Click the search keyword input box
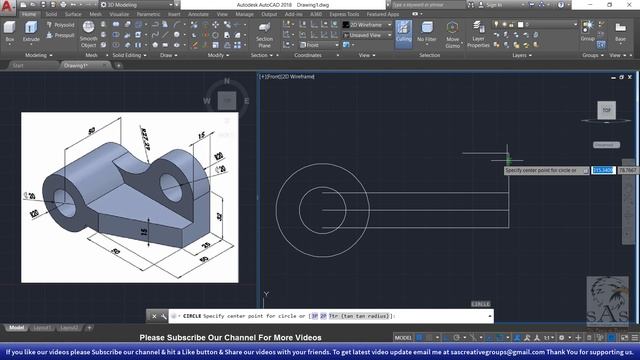Screen dimensions: 640x360 click(428, 5)
